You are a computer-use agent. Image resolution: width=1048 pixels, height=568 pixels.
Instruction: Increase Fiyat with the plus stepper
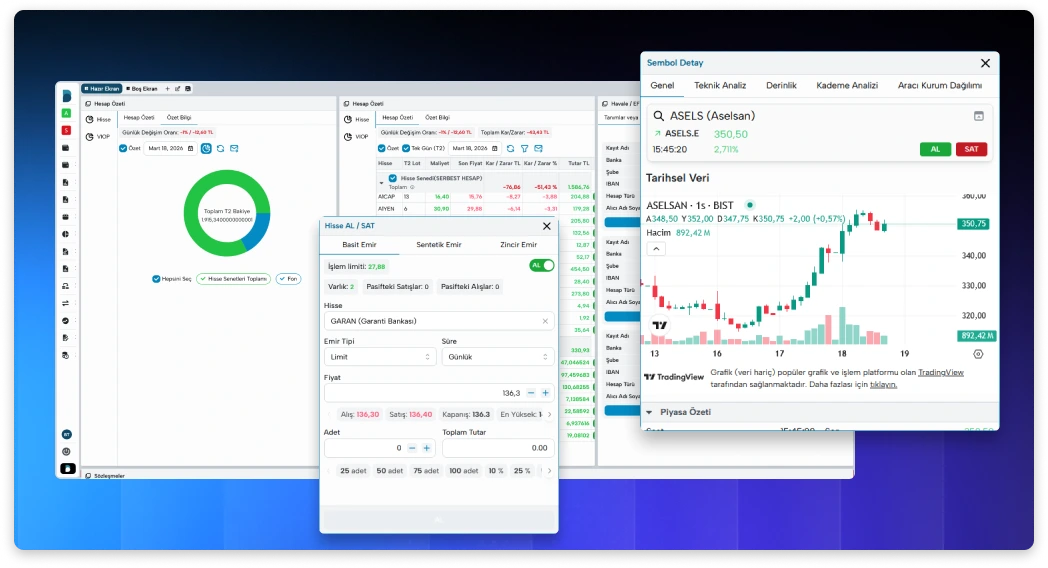tap(545, 393)
